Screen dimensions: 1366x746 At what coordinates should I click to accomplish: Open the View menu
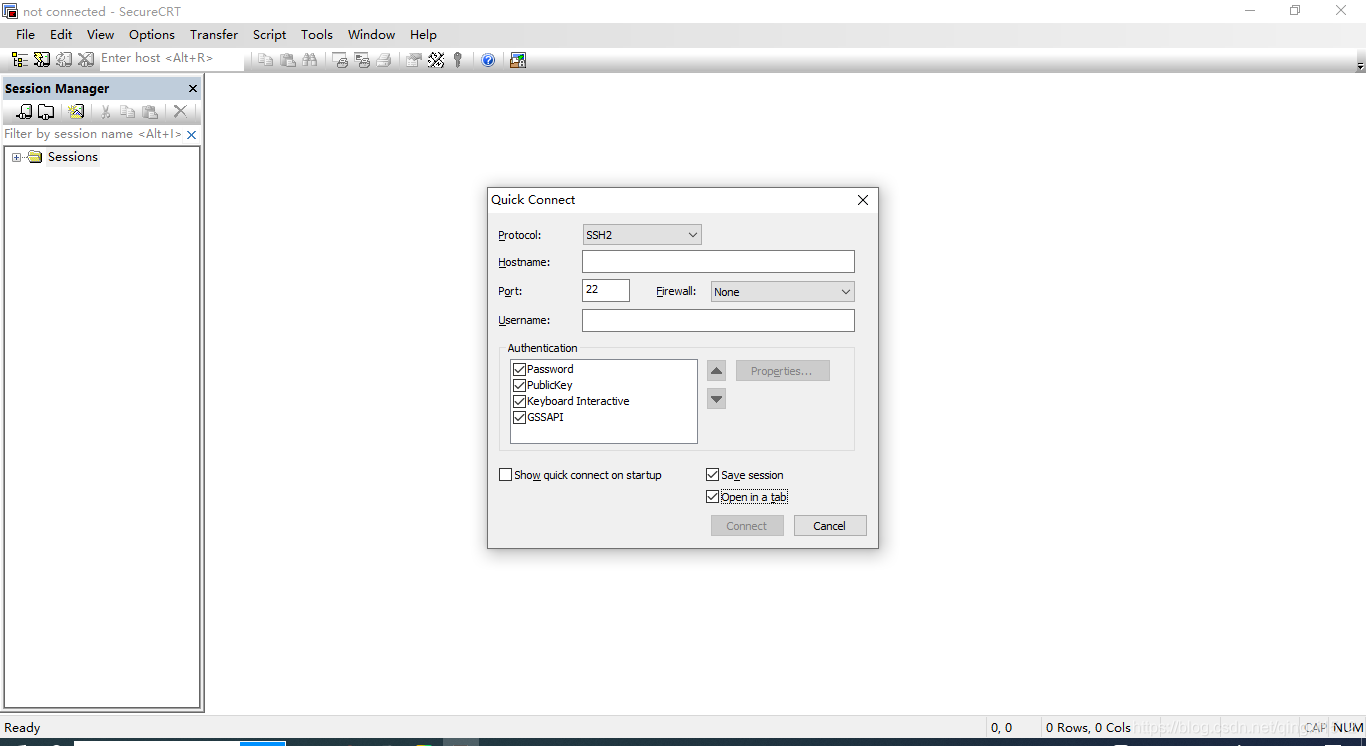pos(100,34)
